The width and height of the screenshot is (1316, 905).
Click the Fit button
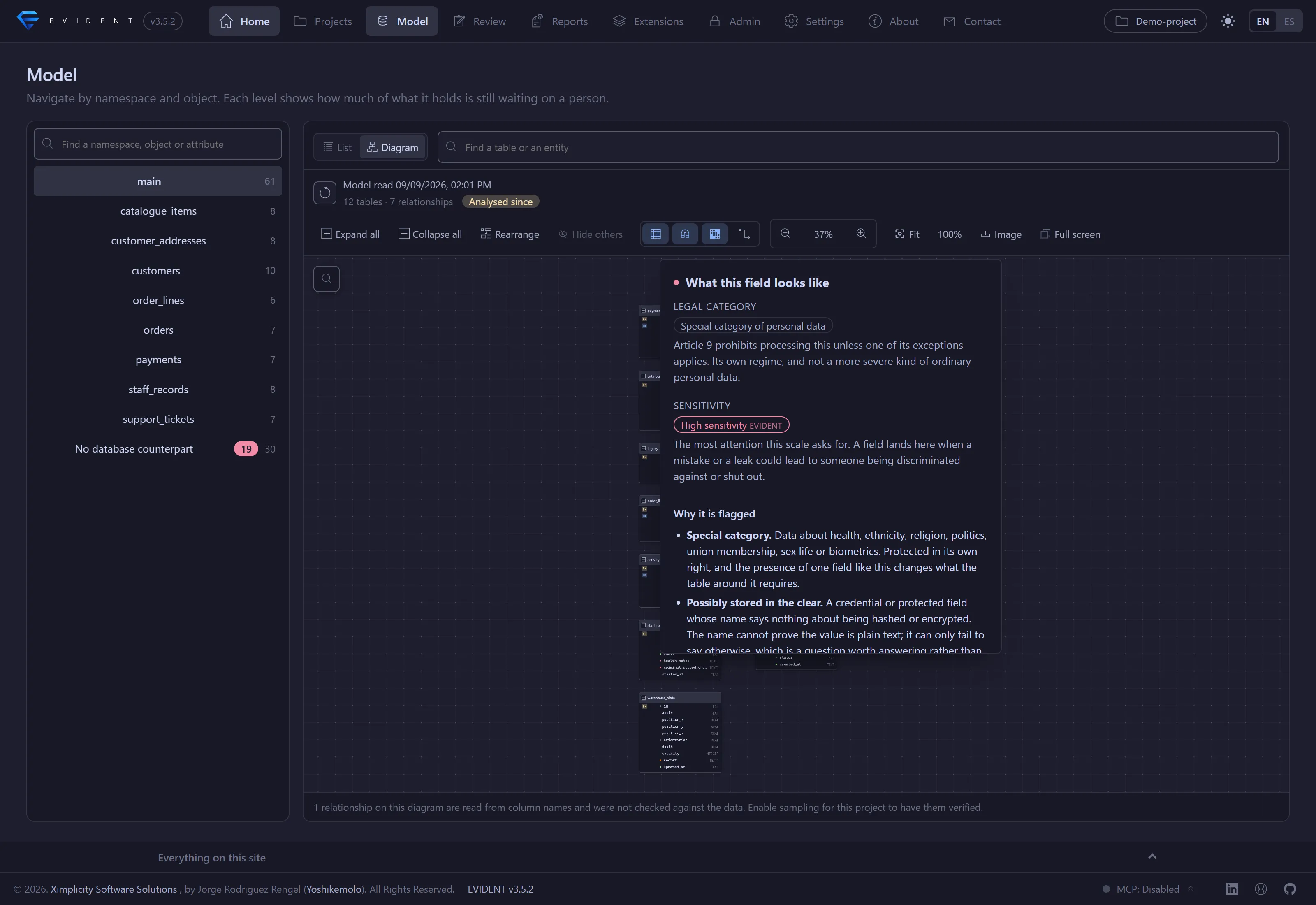[x=907, y=234]
